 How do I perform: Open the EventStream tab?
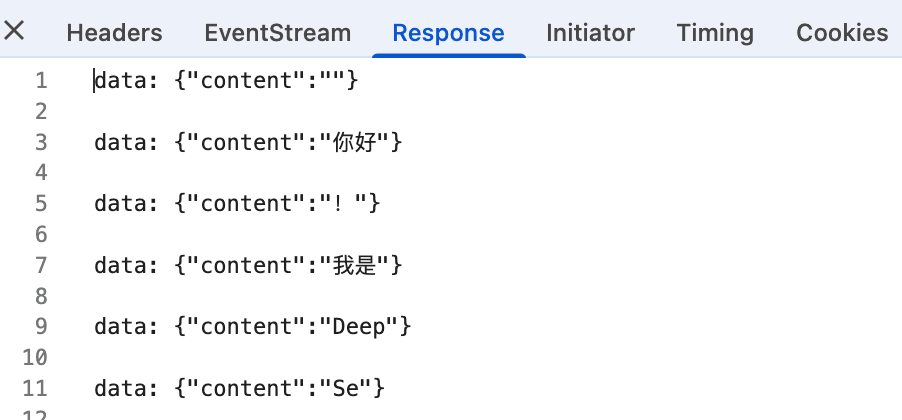277,33
